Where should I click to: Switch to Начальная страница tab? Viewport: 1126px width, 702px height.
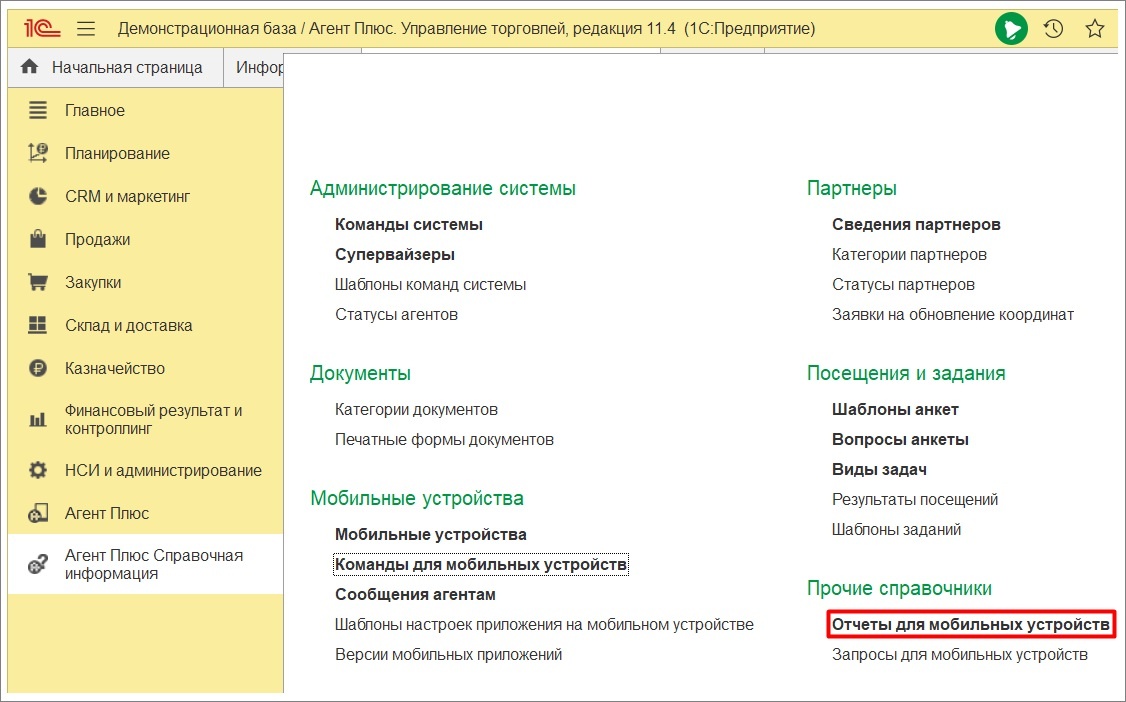(x=116, y=67)
